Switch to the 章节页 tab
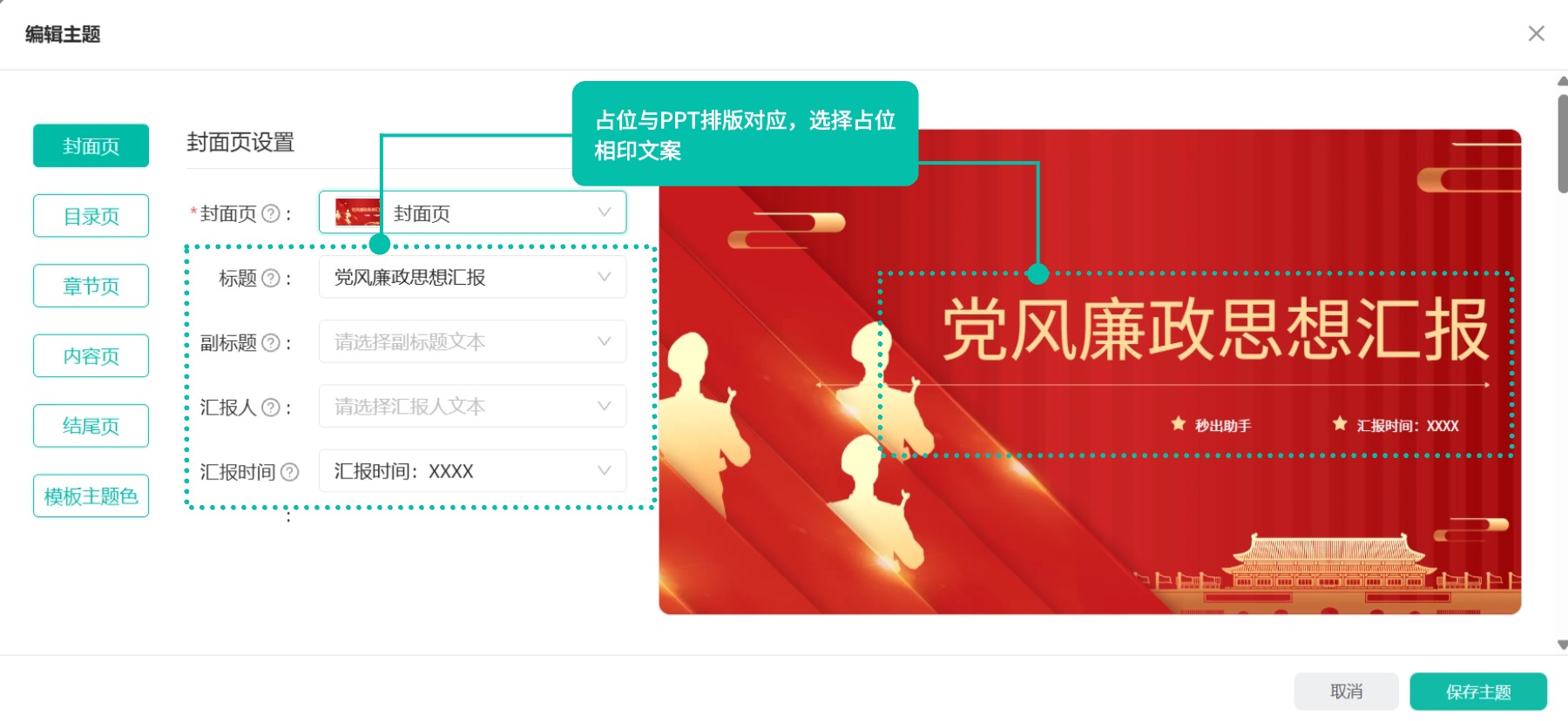This screenshot has width=1568, height=721. 91,286
